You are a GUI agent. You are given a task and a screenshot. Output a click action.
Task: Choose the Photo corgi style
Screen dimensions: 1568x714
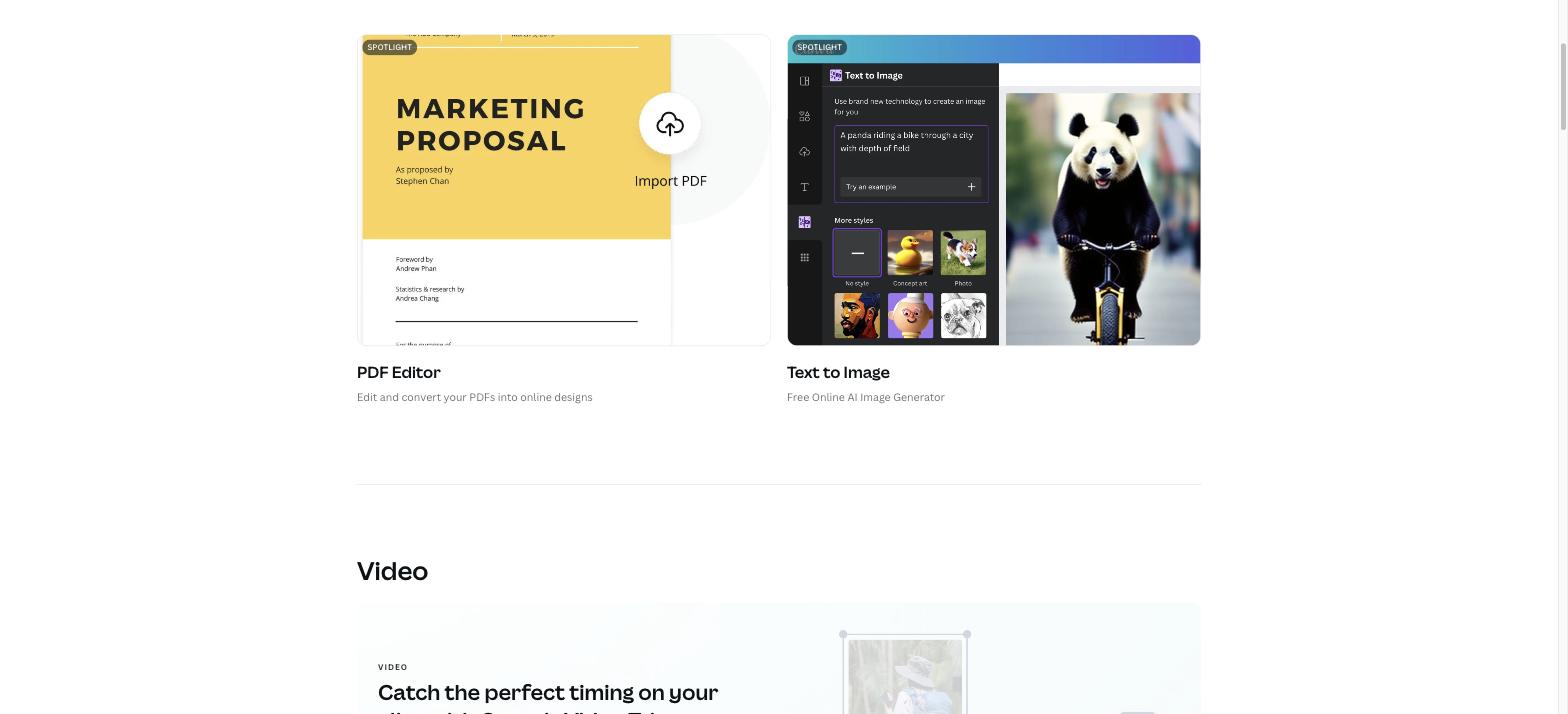coord(963,253)
